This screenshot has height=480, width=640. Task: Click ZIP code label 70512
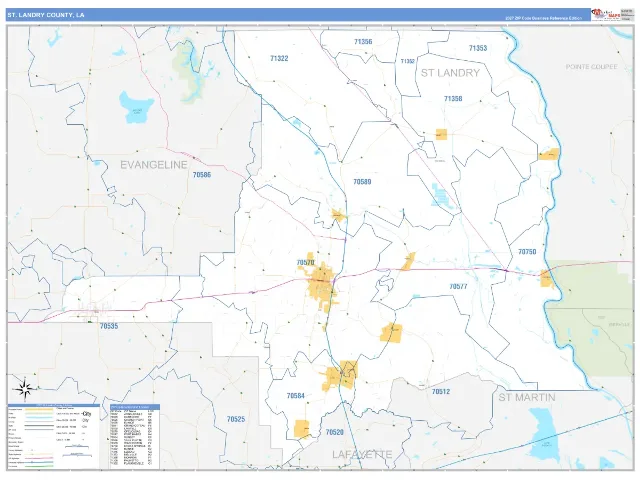point(441,391)
